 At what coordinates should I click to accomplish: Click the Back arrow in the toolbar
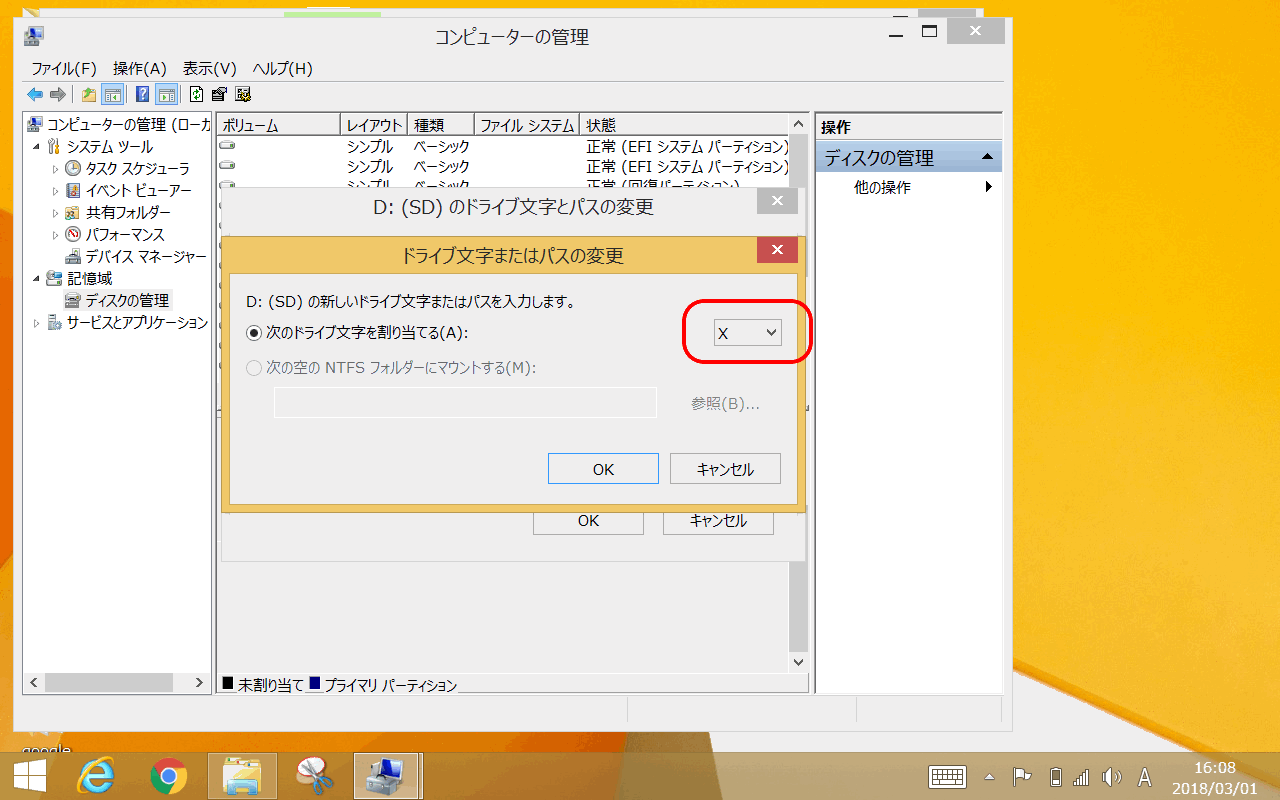(x=35, y=94)
